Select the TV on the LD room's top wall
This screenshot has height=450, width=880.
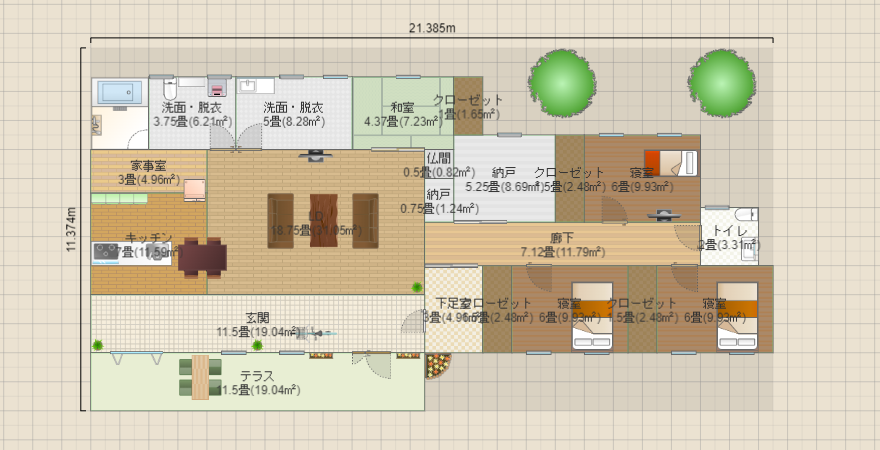pyautogui.click(x=315, y=155)
